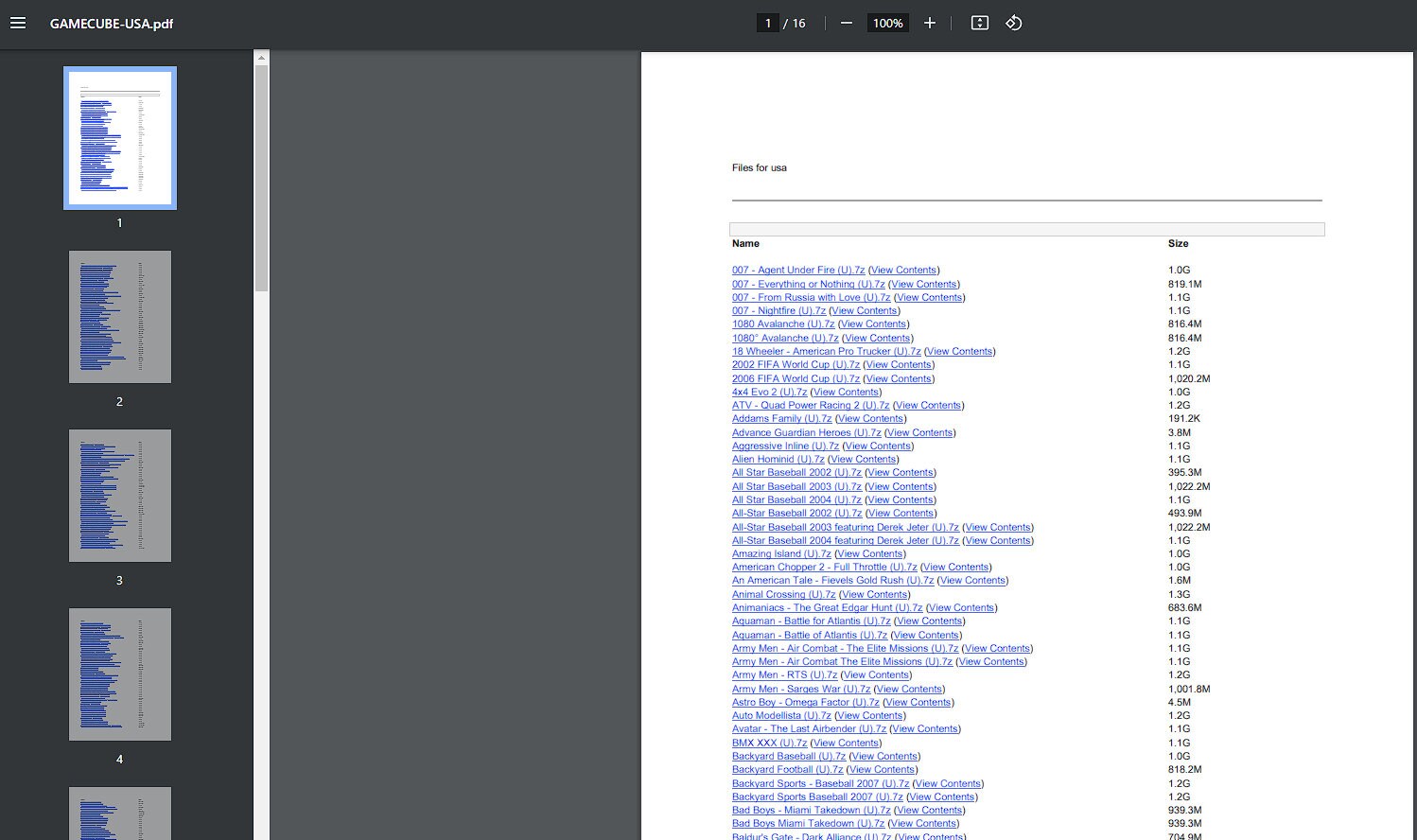Click American Chopper 2 - Full Throttle link
The image size is (1417, 840).
(x=825, y=567)
